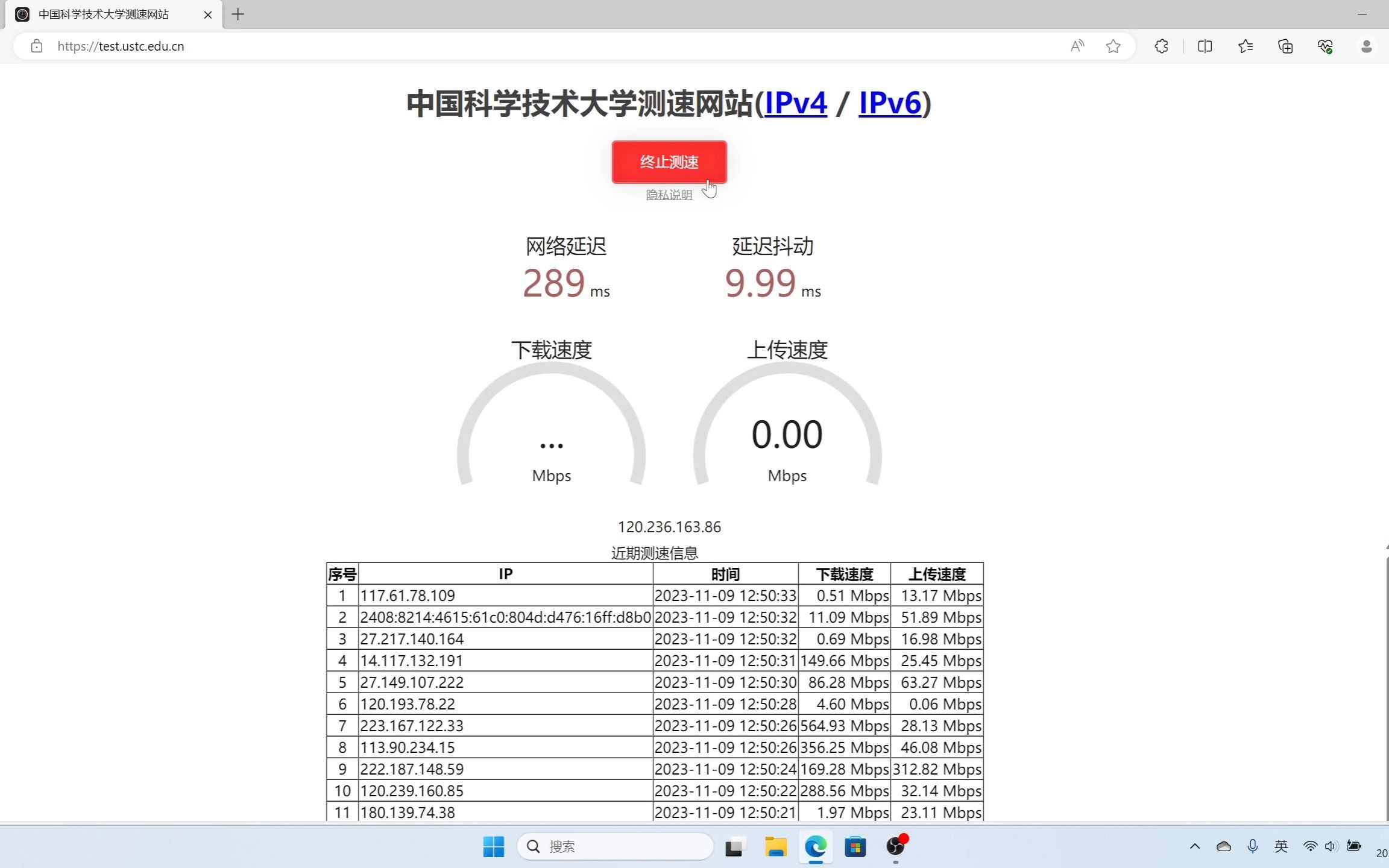
Task: Click the 下载速度 table column header
Action: coord(845,574)
